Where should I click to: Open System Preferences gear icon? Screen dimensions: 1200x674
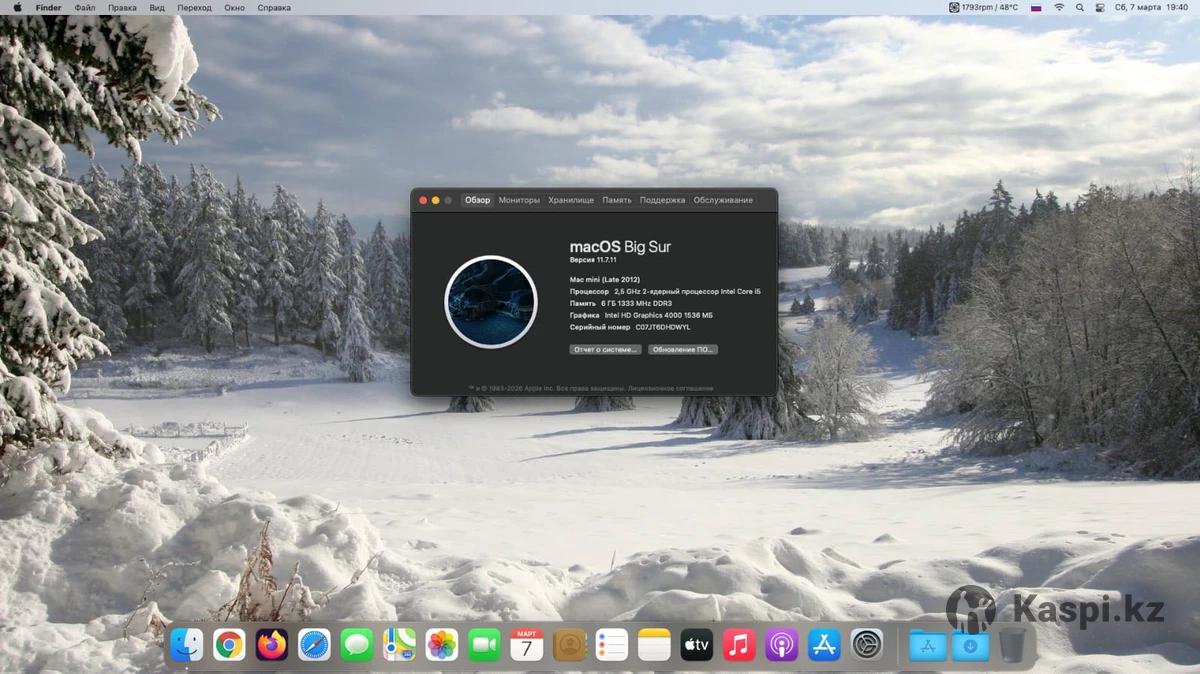click(866, 645)
